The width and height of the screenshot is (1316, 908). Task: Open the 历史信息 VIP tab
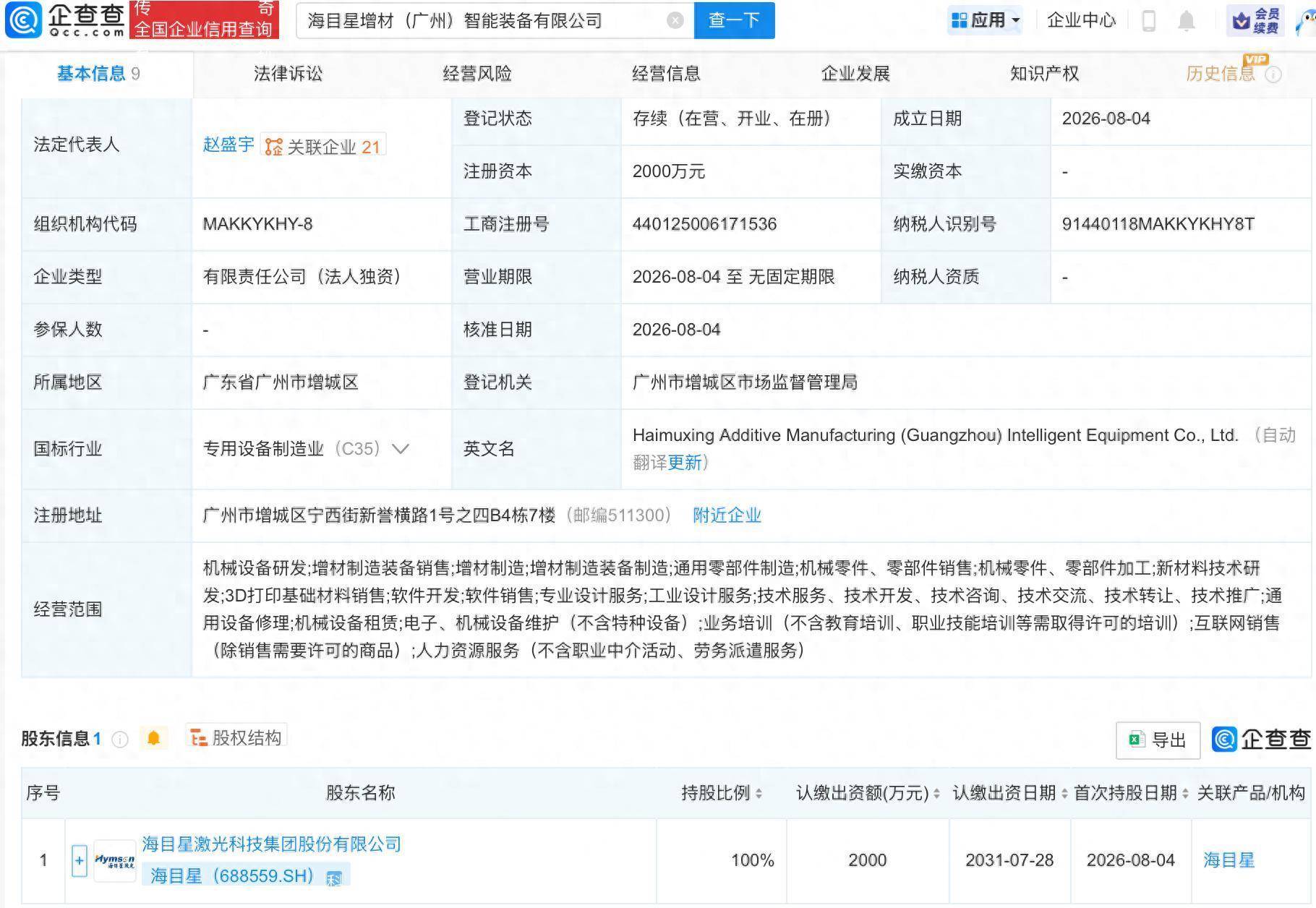click(1220, 74)
